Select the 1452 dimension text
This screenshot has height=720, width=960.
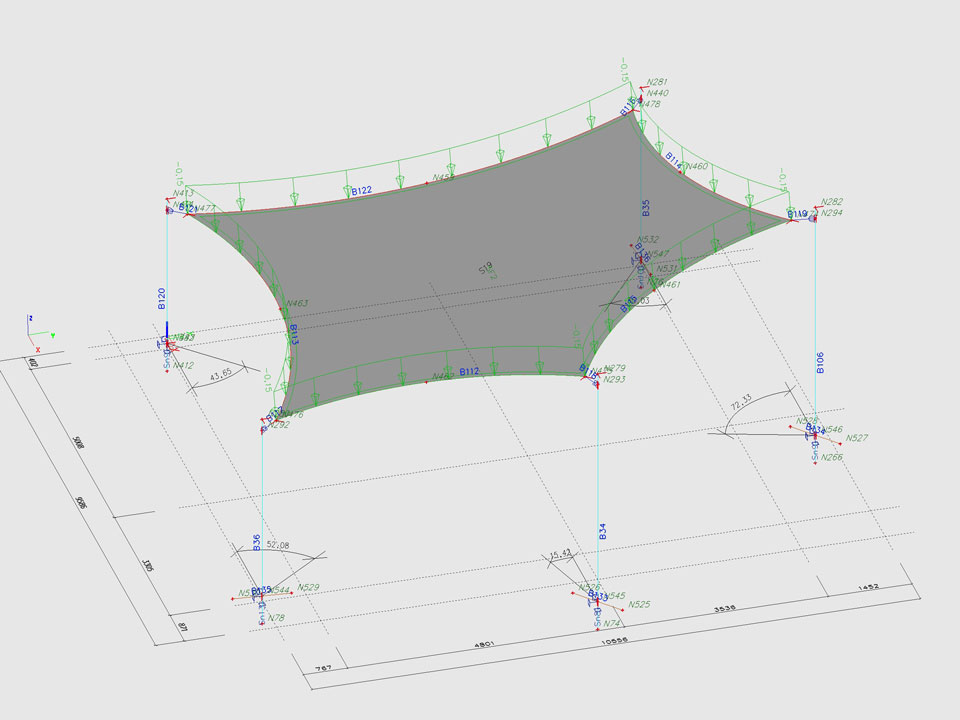(x=865, y=588)
